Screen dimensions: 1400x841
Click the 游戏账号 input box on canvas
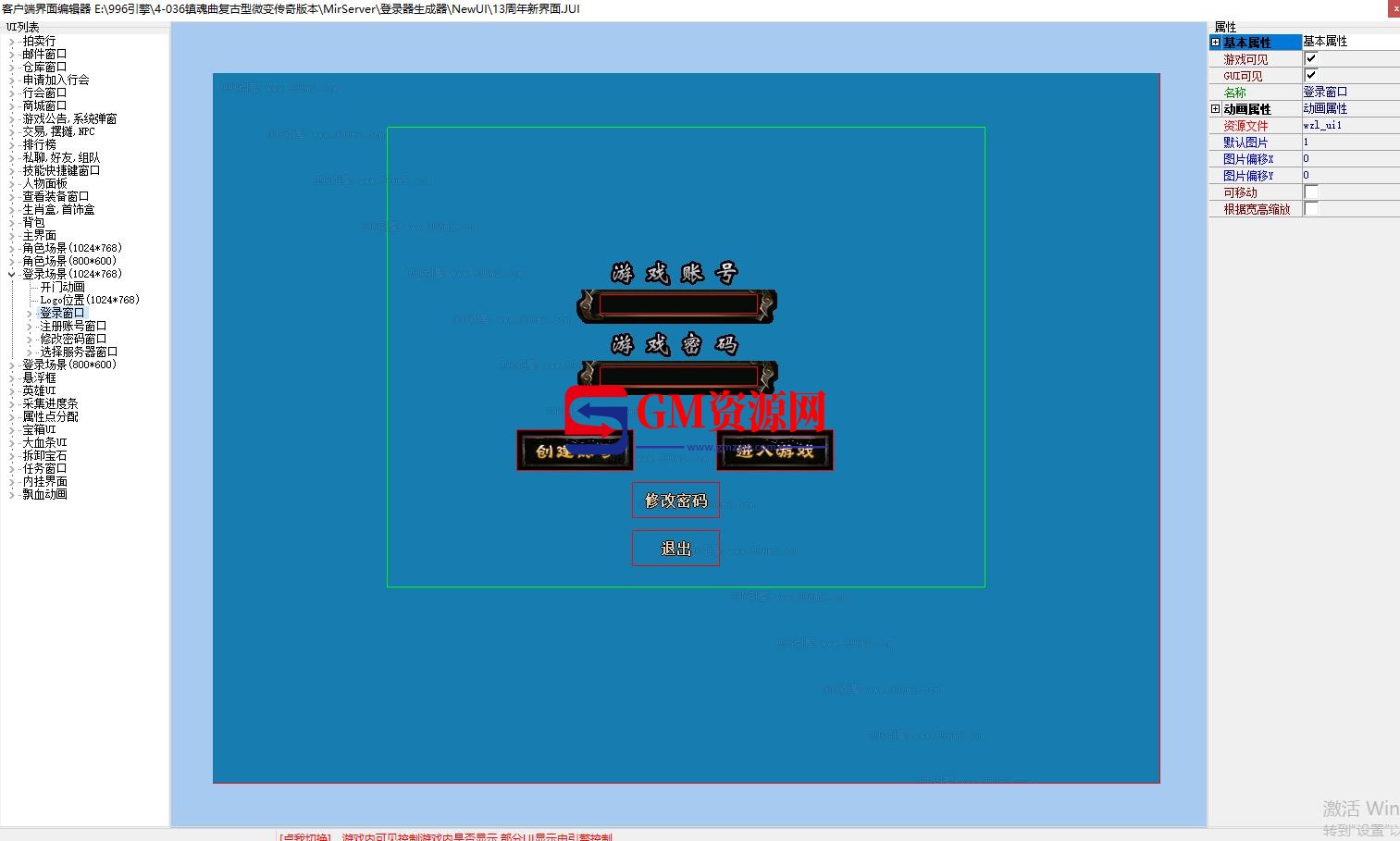point(677,304)
